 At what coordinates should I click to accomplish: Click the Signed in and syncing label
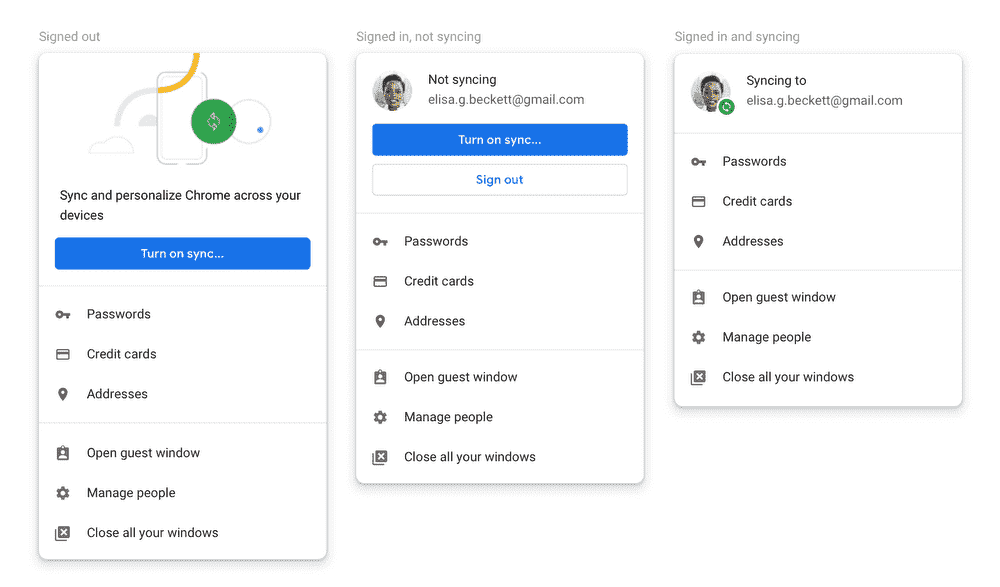[x=737, y=36]
